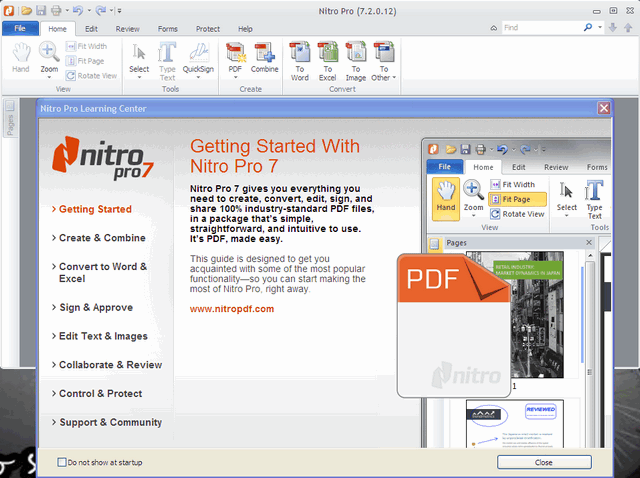Open the To Other dropdown arrow
This screenshot has height=478, width=640.
(394, 78)
